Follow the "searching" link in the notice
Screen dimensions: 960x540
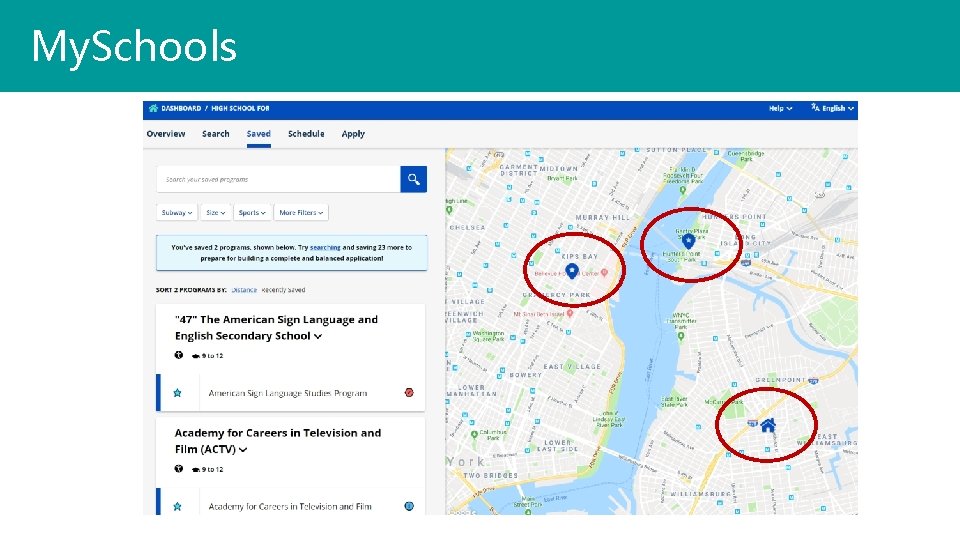point(325,247)
